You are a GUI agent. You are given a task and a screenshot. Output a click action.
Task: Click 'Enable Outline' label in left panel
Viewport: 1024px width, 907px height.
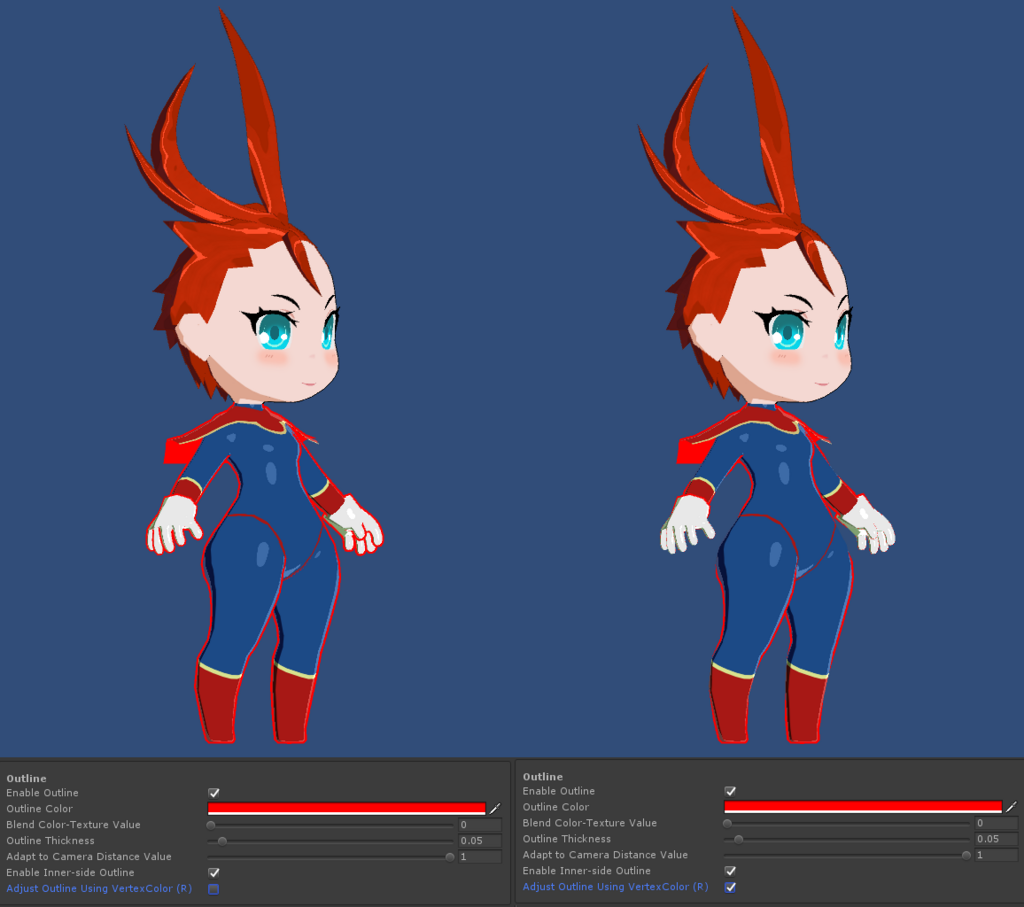tap(42, 793)
